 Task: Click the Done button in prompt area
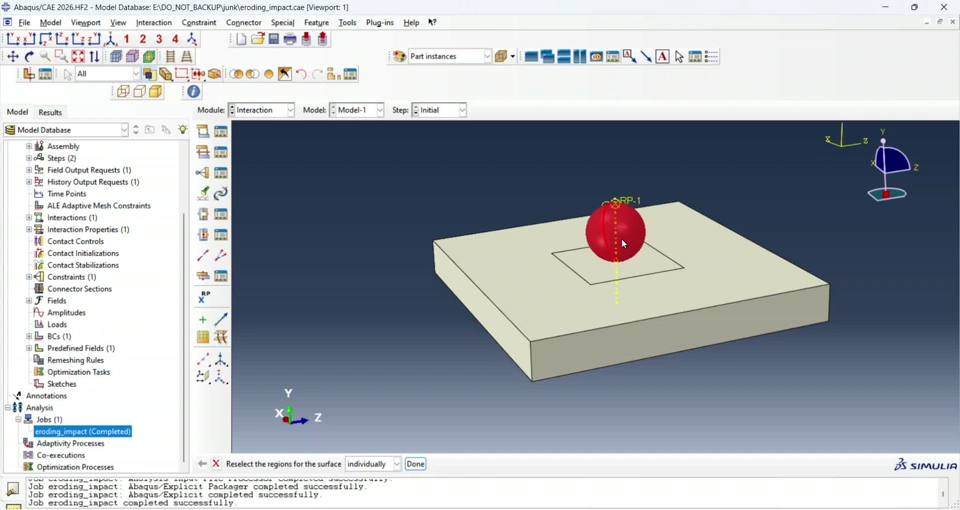pos(415,464)
